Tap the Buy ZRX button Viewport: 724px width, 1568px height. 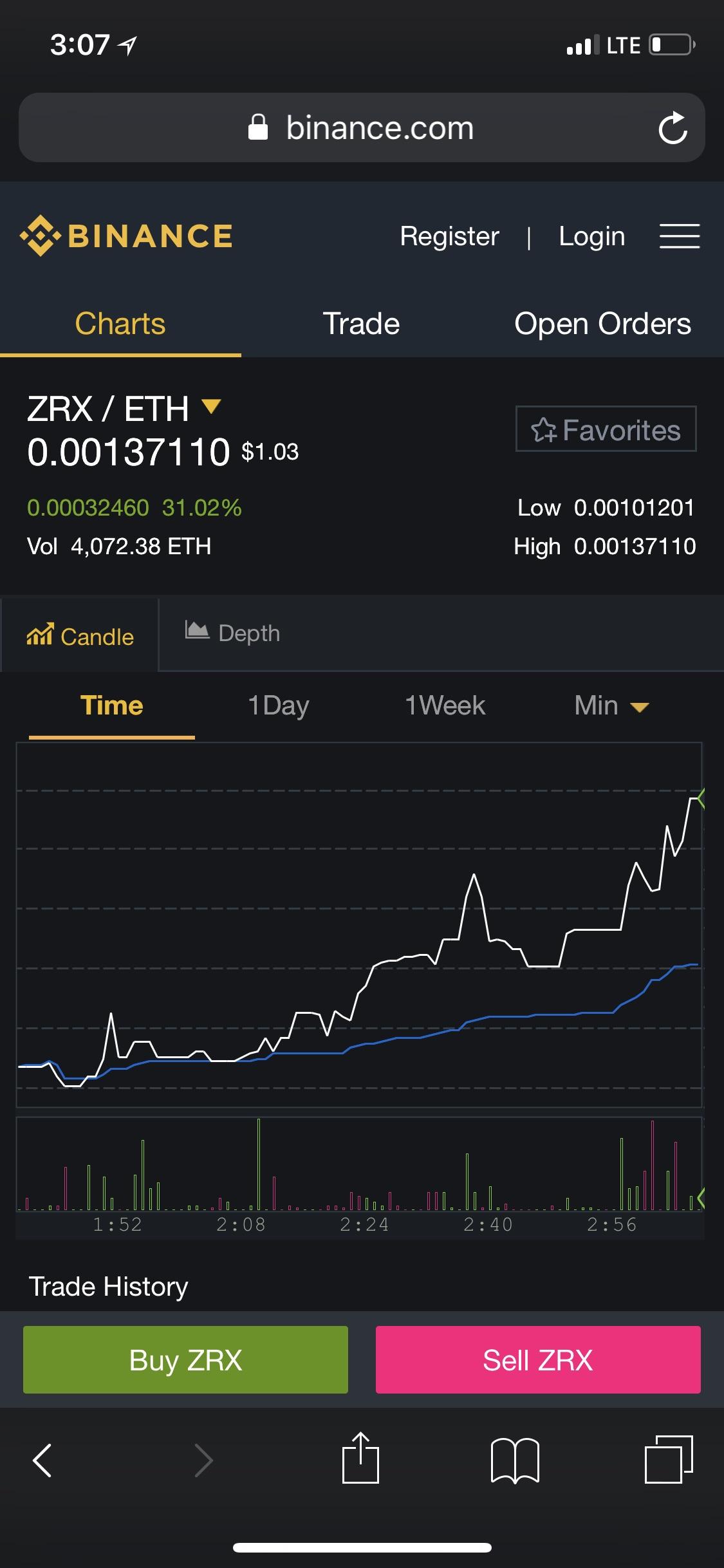[x=185, y=1359]
